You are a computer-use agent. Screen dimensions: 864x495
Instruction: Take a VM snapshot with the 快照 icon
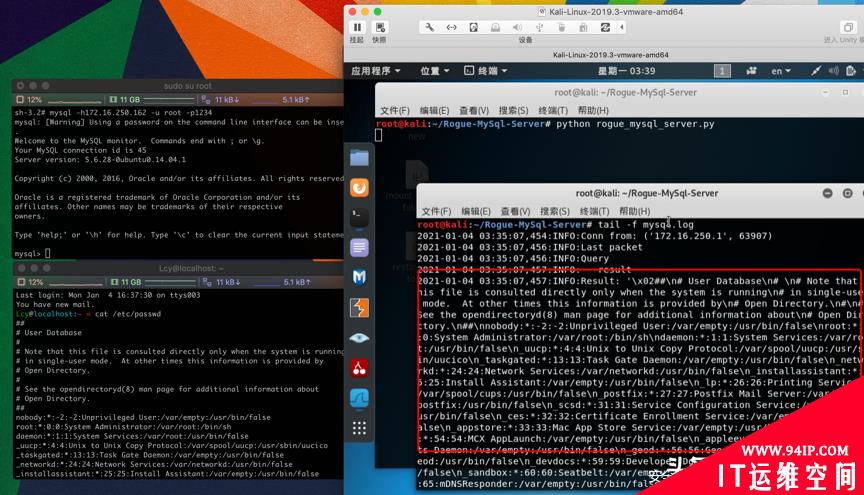click(380, 27)
